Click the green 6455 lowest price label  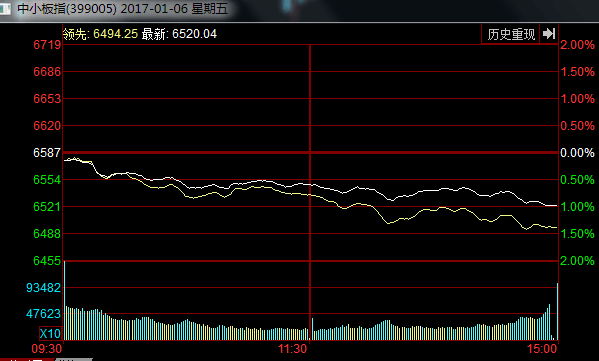click(x=47, y=261)
